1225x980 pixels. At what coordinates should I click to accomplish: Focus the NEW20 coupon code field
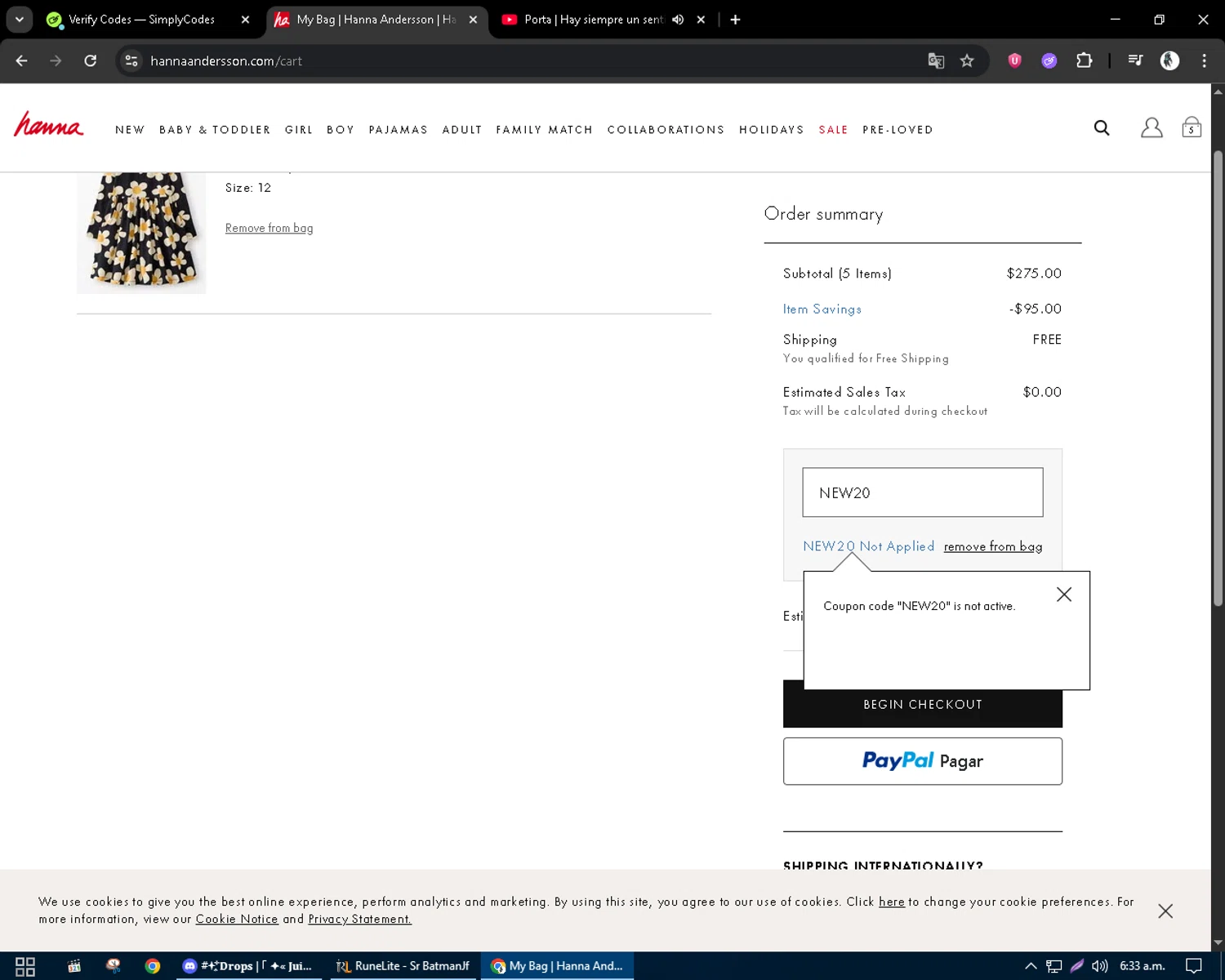tap(923, 492)
